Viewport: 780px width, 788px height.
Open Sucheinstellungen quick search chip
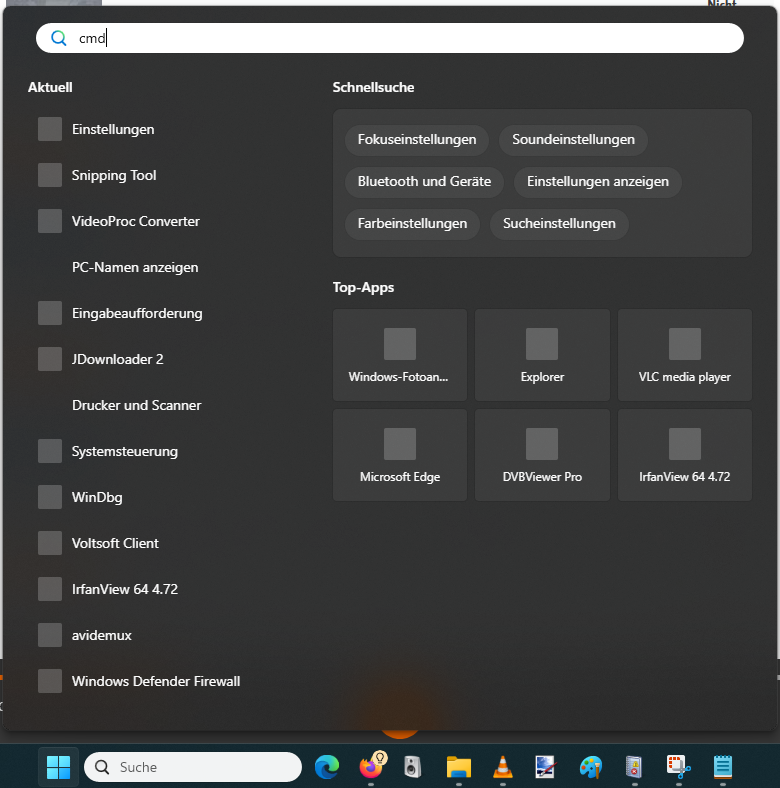tap(559, 224)
